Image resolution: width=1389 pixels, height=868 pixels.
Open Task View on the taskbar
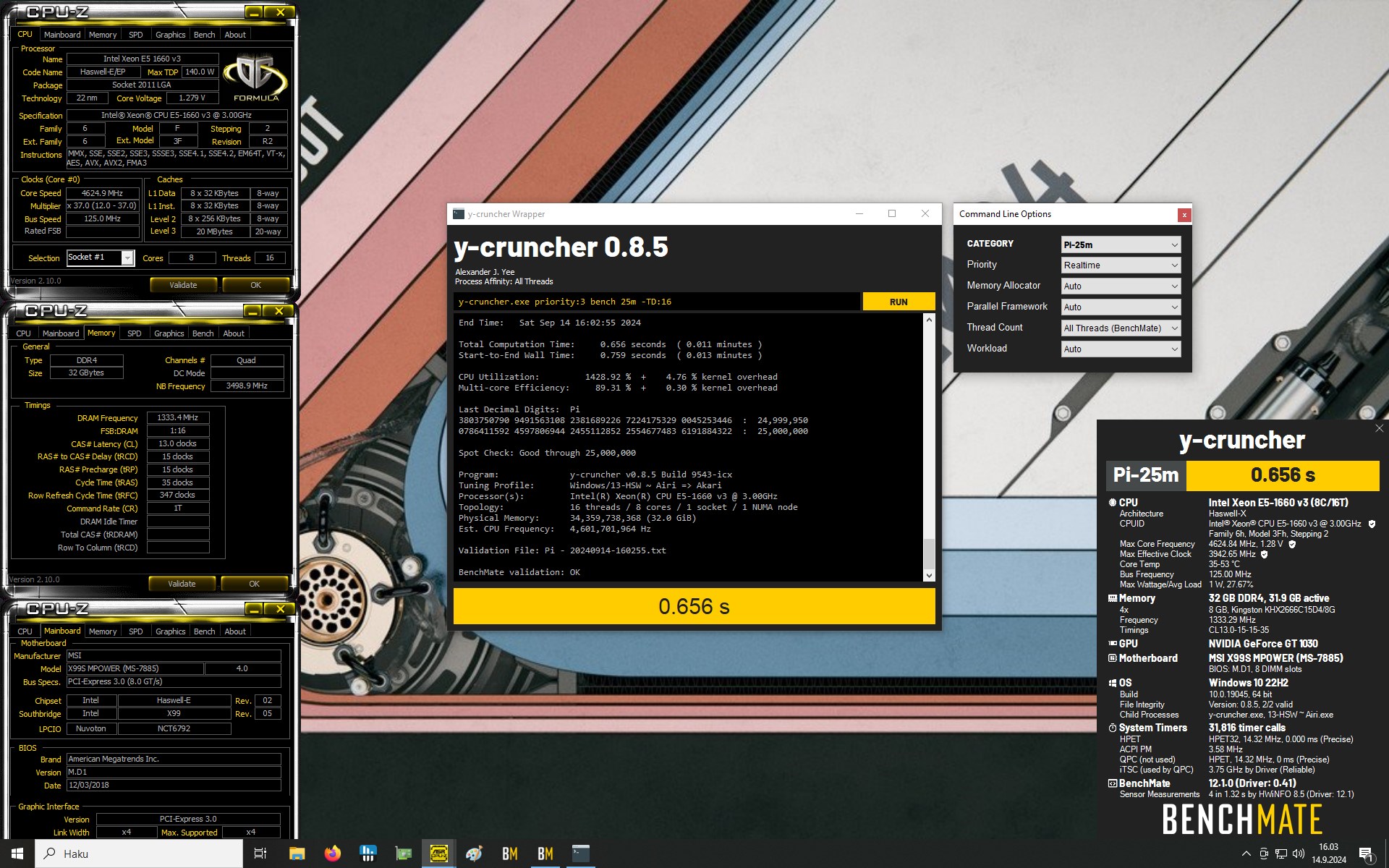[x=260, y=854]
